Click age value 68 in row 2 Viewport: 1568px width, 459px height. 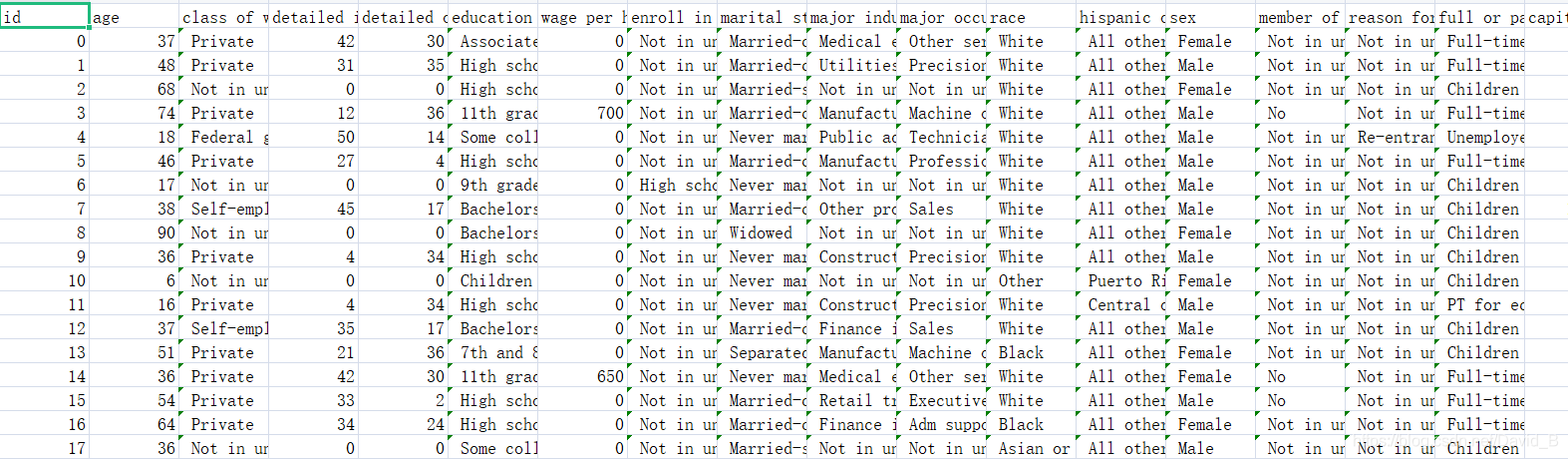tap(135, 89)
